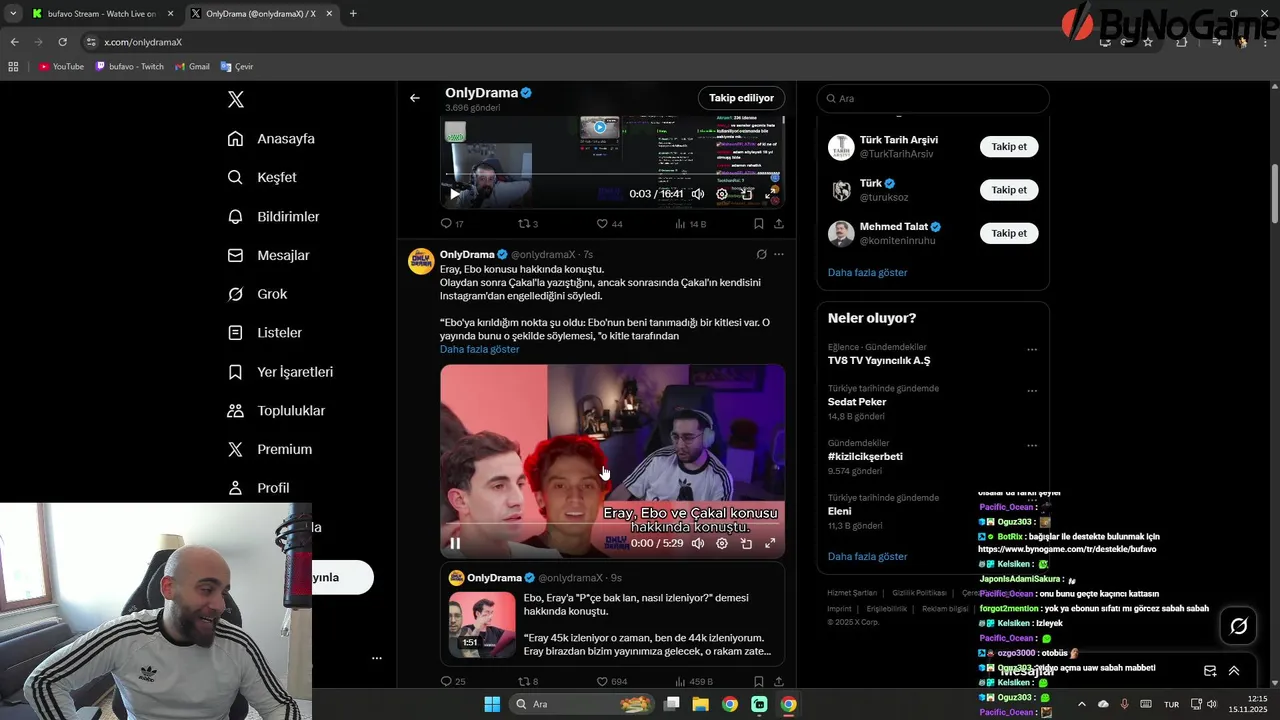This screenshot has width=1280, height=720.
Task: Open Topluluklar communities
Action: point(276,410)
